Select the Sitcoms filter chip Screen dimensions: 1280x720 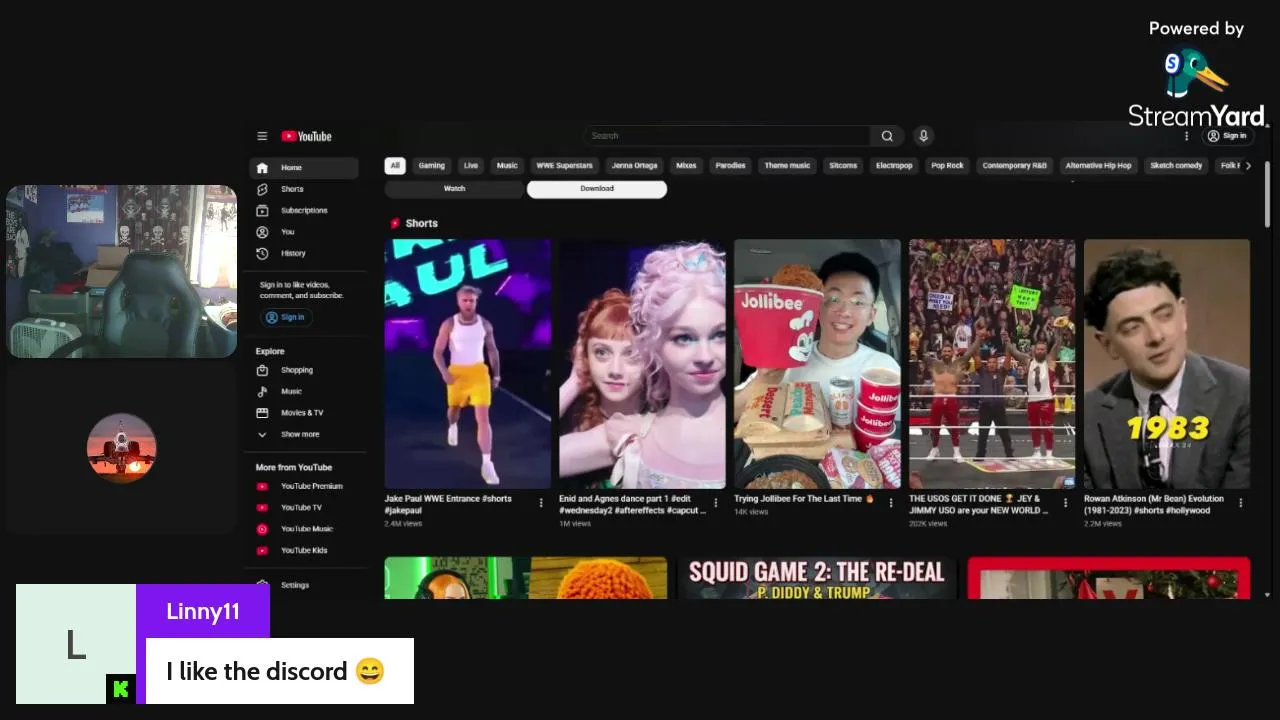point(843,166)
